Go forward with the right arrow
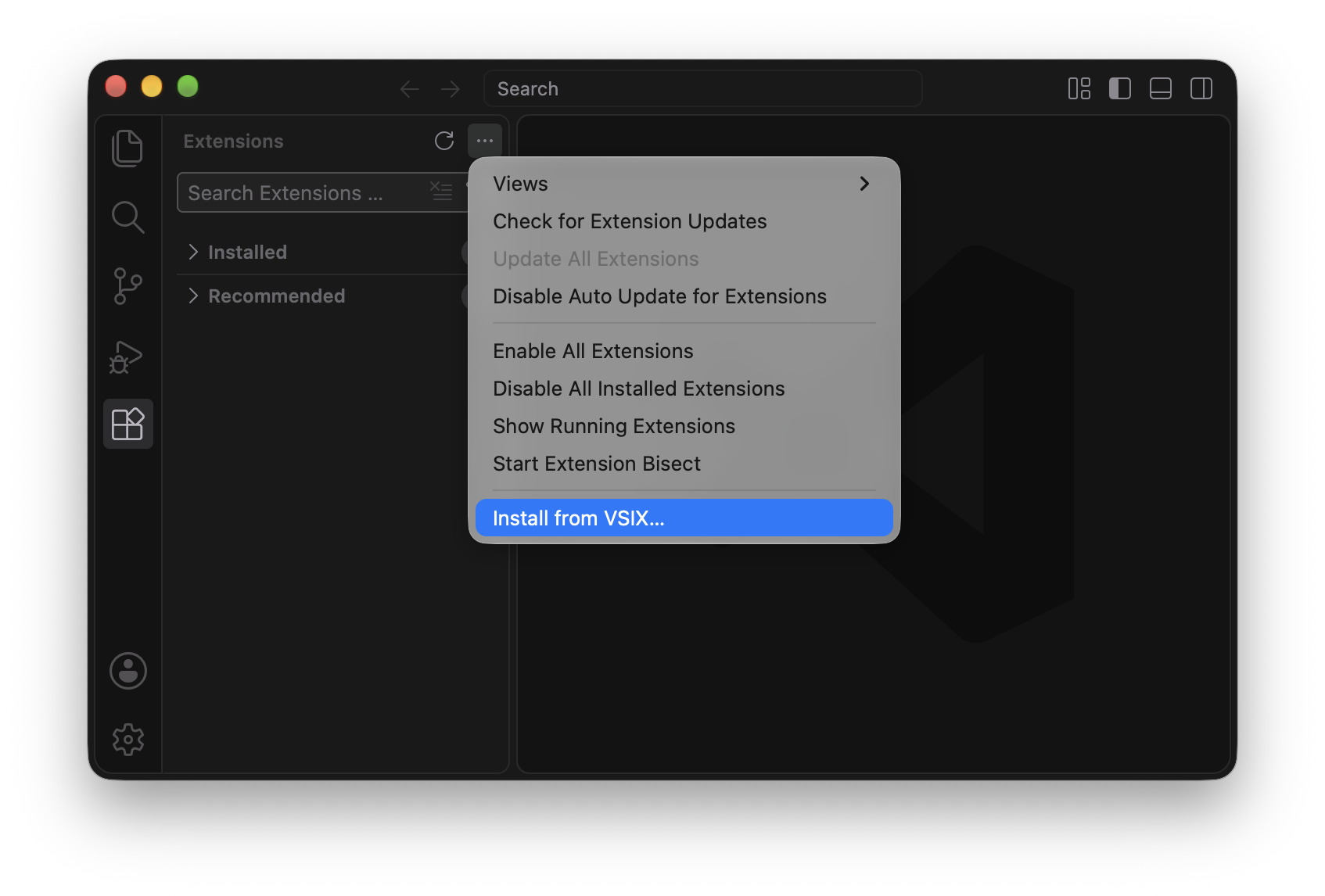The image size is (1325, 896). click(x=451, y=89)
